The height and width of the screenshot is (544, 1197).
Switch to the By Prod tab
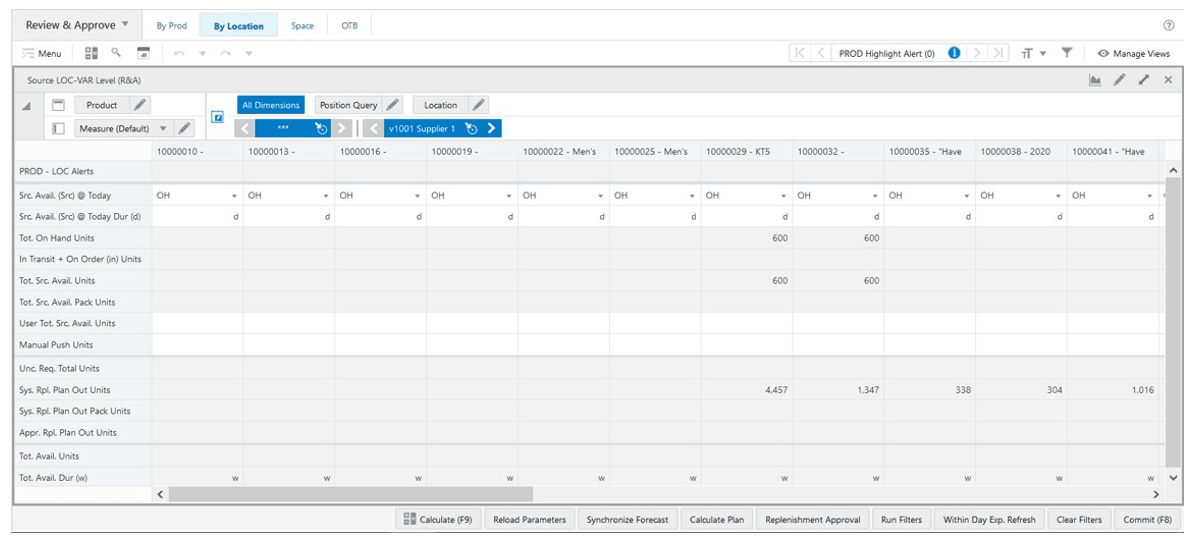[x=172, y=25]
